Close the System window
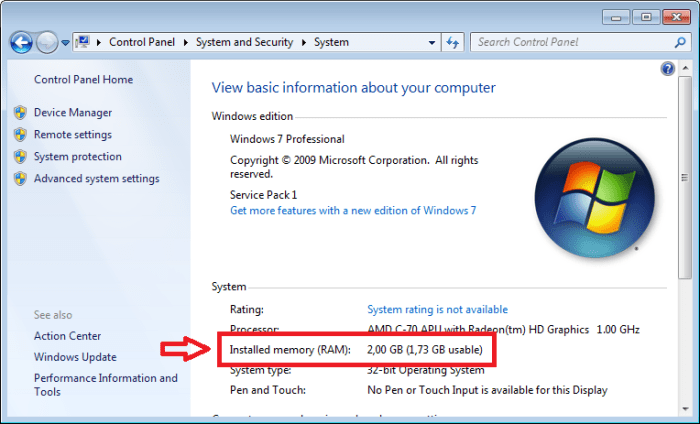Image resolution: width=700 pixels, height=424 pixels. (676, 17)
